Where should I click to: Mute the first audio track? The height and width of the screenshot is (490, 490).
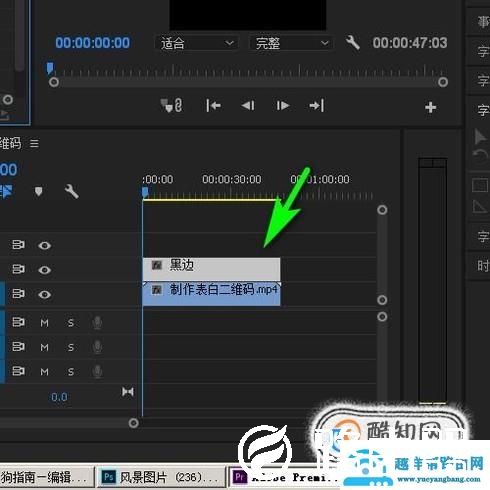pos(44,323)
